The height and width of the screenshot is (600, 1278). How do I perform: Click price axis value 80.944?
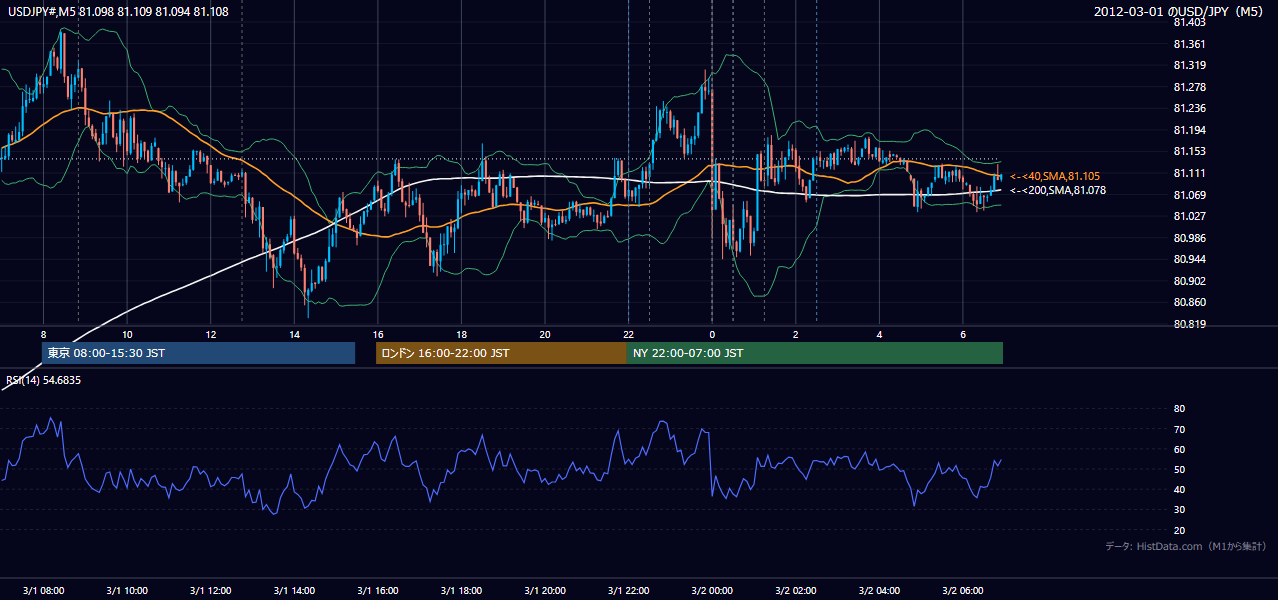click(x=1189, y=259)
